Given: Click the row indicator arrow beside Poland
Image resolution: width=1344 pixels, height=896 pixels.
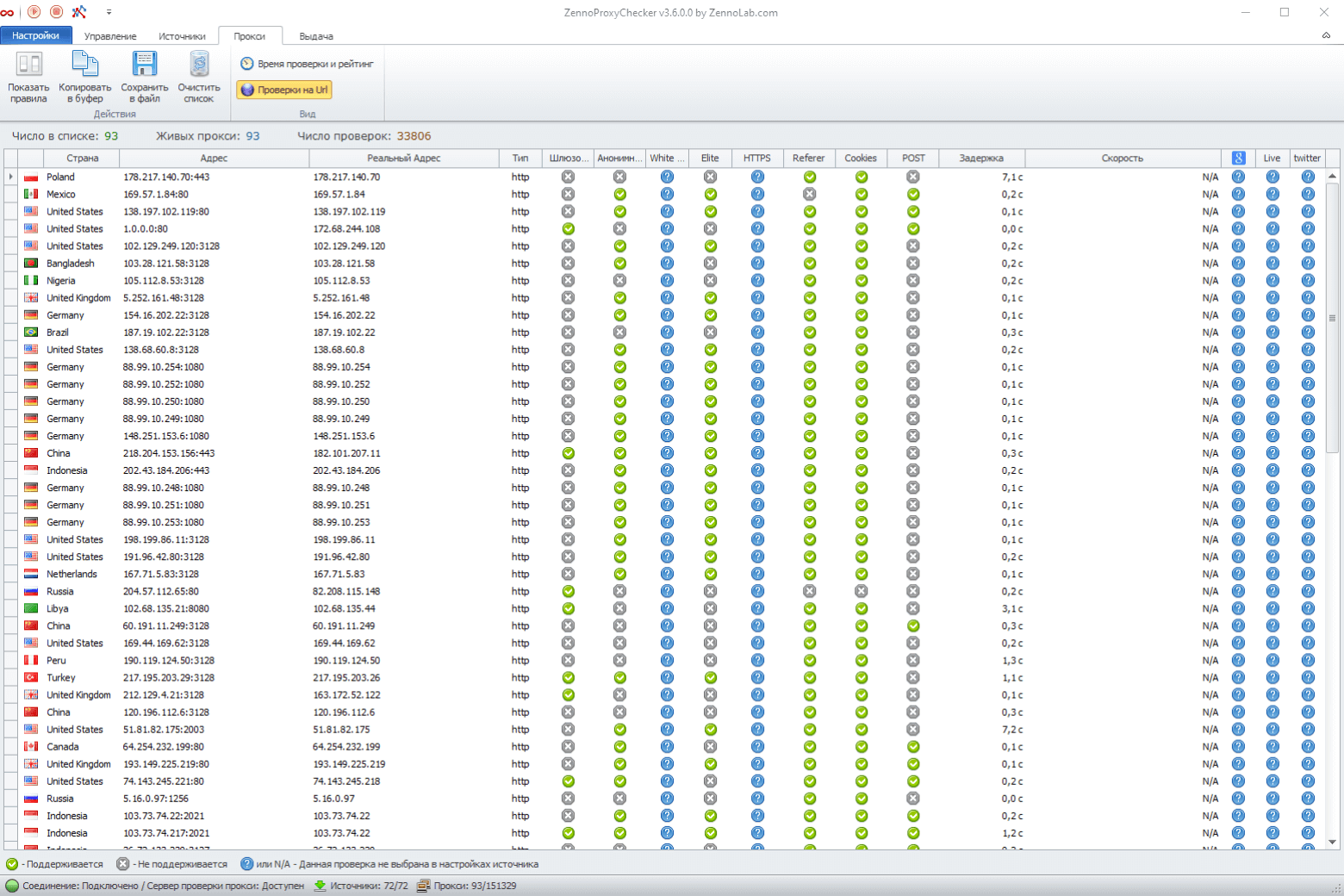Looking at the screenshot, I should tap(10, 177).
